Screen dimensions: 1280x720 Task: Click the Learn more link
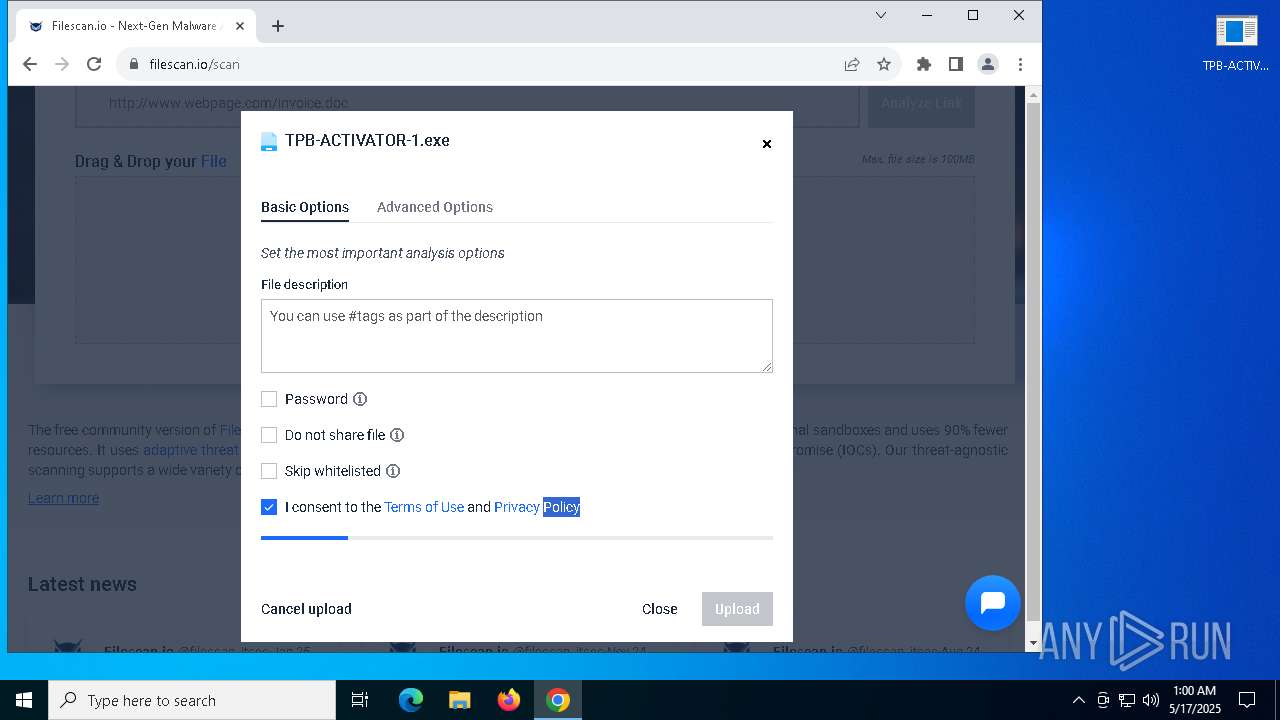point(63,498)
